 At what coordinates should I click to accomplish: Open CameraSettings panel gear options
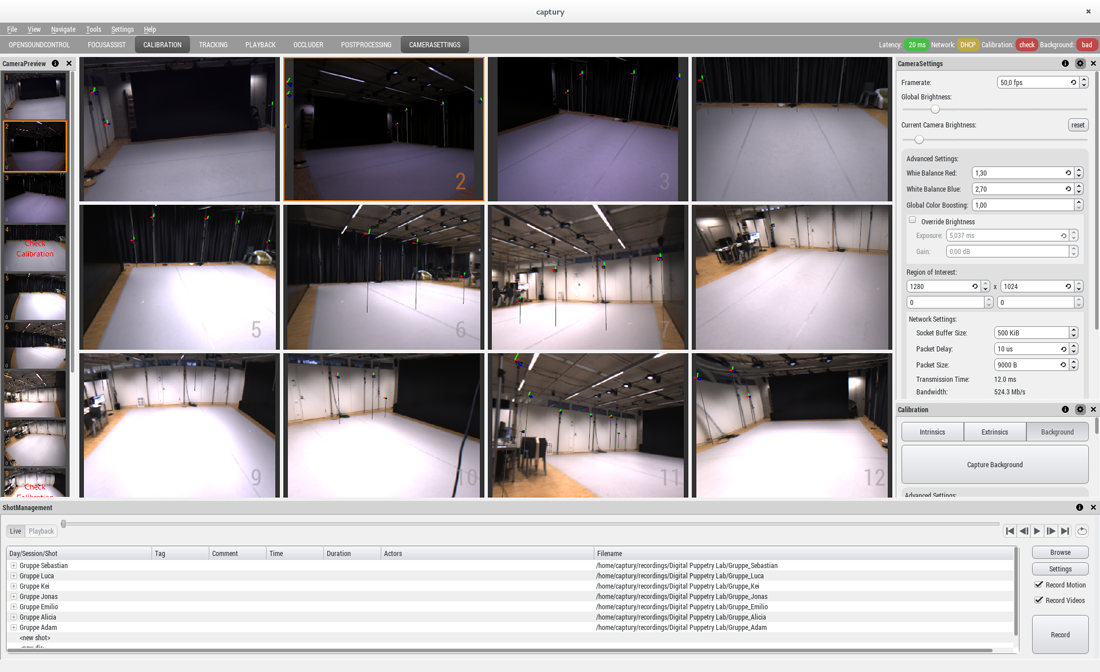pyautogui.click(x=1080, y=63)
